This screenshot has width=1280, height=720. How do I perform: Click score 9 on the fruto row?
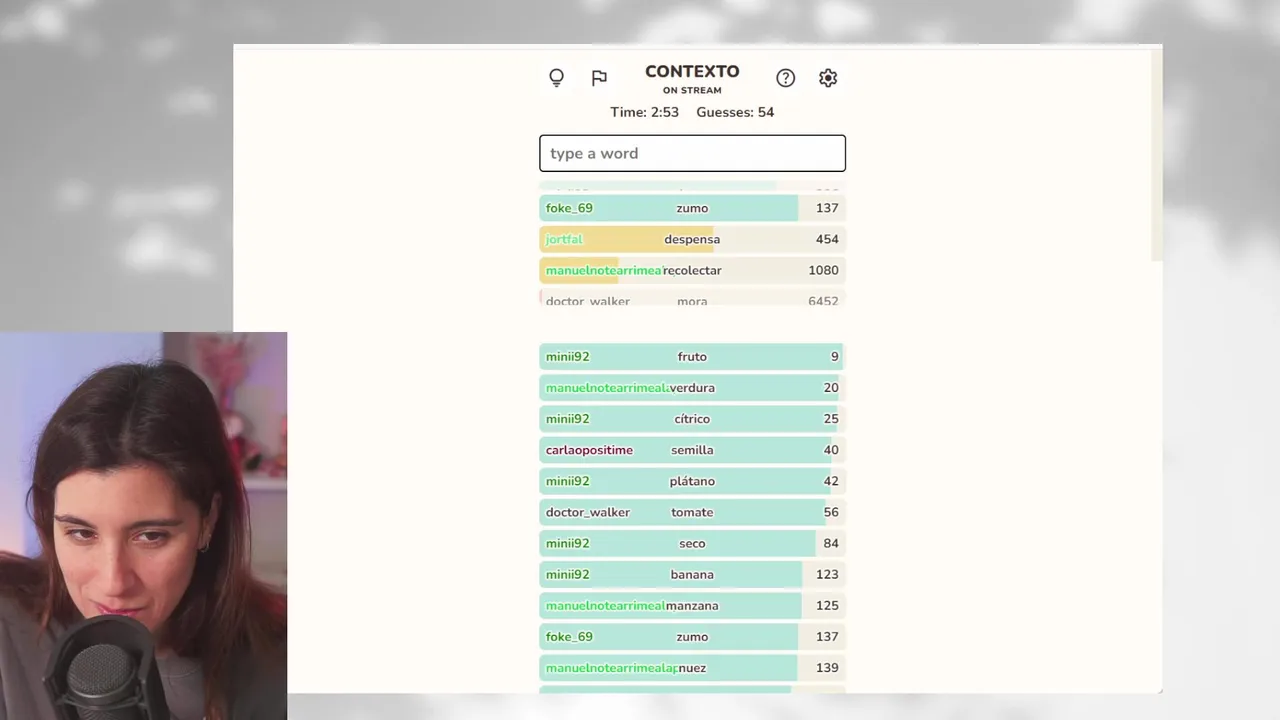tap(834, 357)
